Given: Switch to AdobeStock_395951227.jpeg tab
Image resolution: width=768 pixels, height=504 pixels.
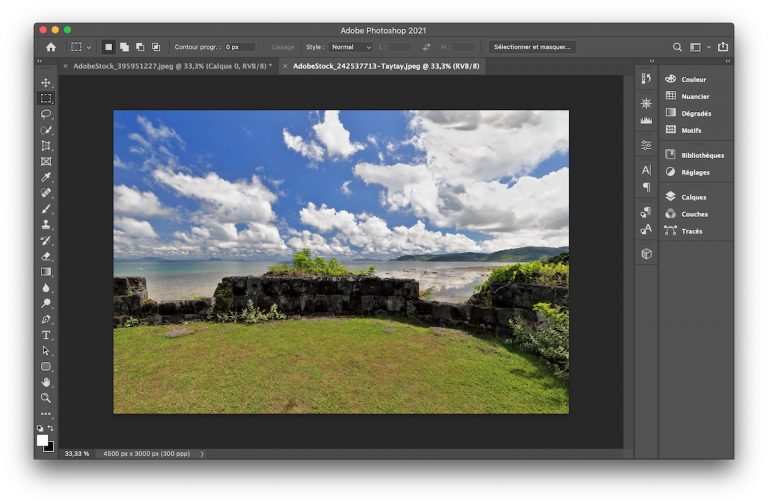Looking at the screenshot, I should coord(172,66).
